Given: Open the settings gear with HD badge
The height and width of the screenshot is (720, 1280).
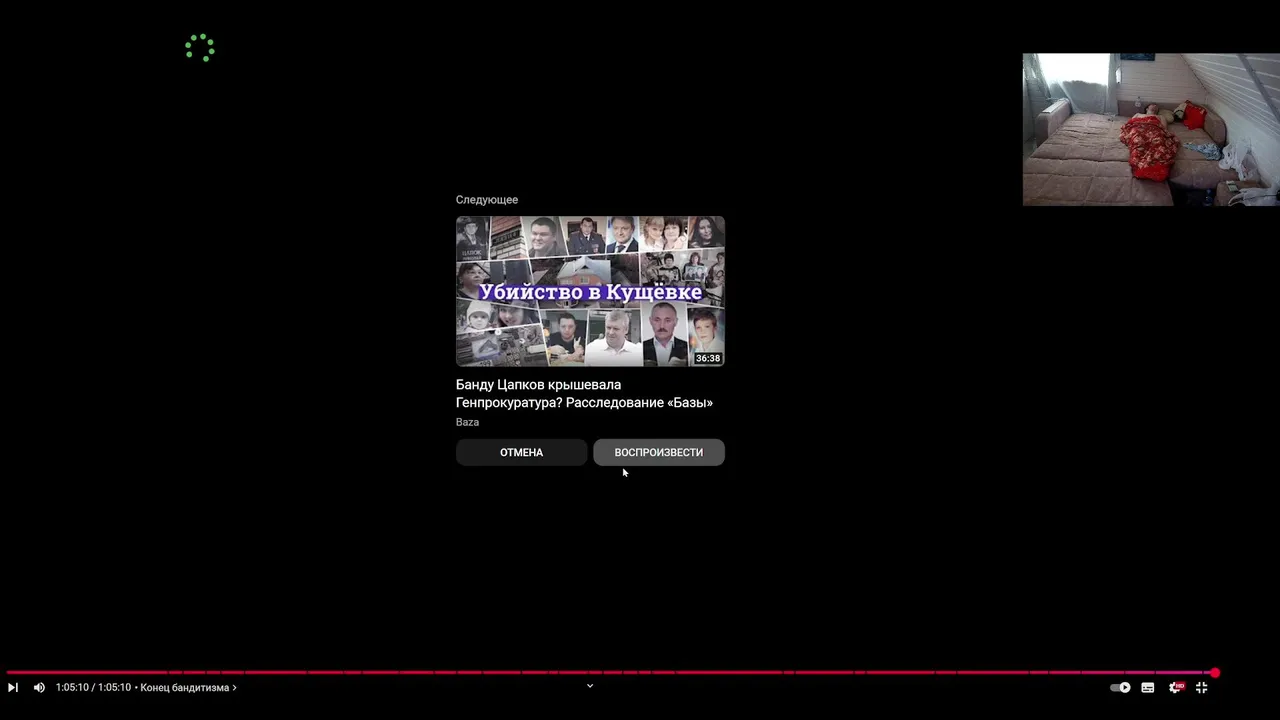Looking at the screenshot, I should tap(1176, 687).
